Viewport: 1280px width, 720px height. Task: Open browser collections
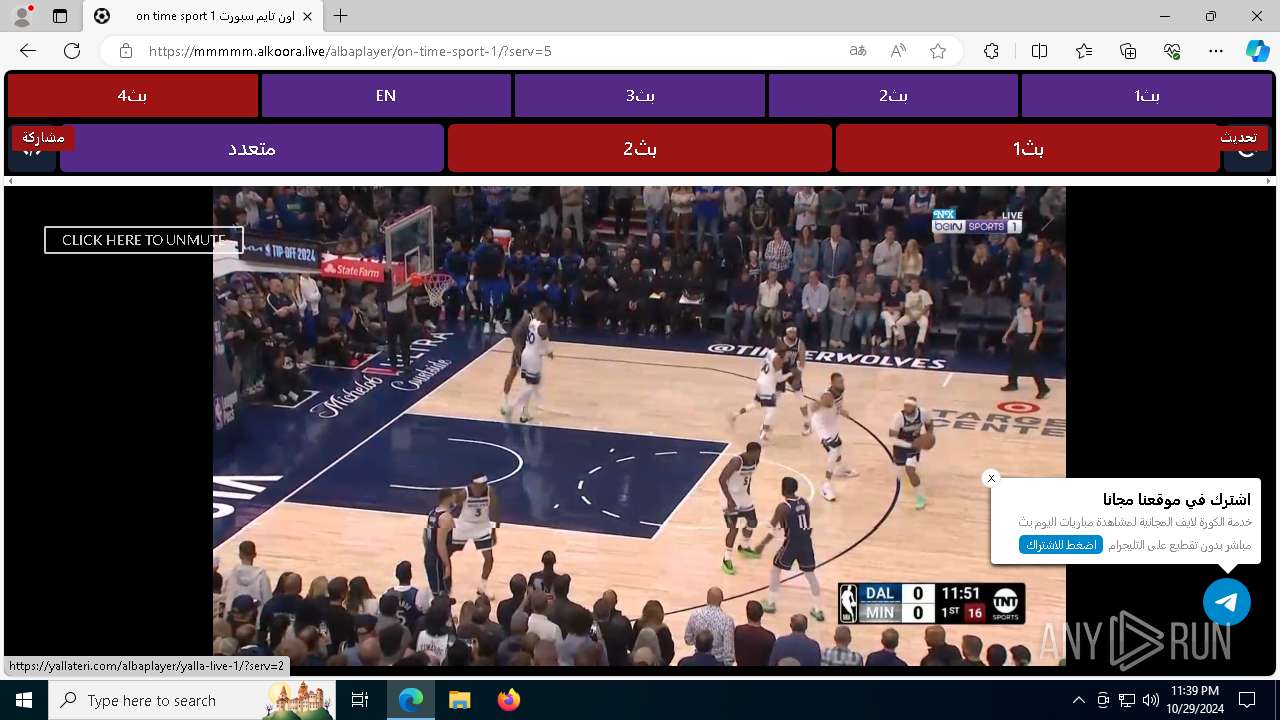pos(1128,51)
